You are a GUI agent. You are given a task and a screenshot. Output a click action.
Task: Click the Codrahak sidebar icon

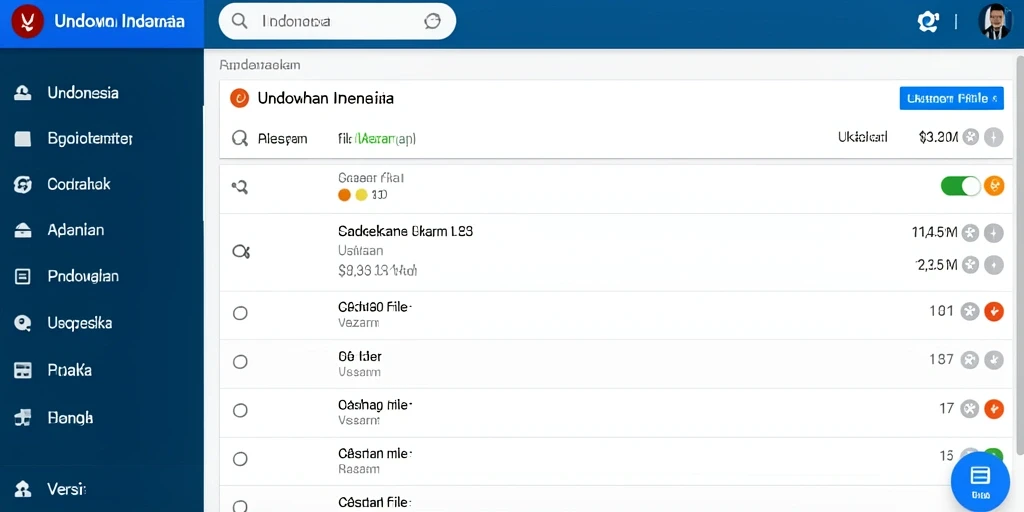pos(23,185)
